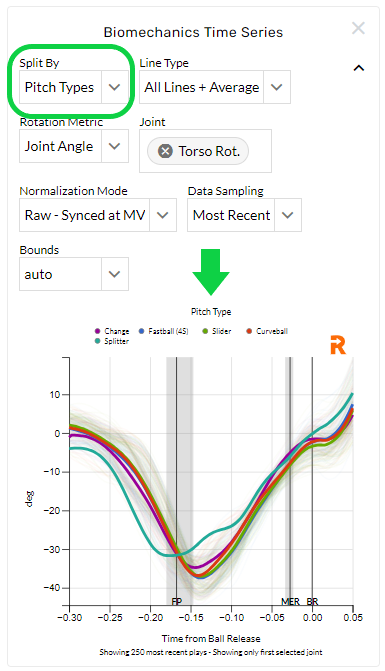The height and width of the screenshot is (671, 385).
Task: Click the purple Change legend dot
Action: pos(98,331)
